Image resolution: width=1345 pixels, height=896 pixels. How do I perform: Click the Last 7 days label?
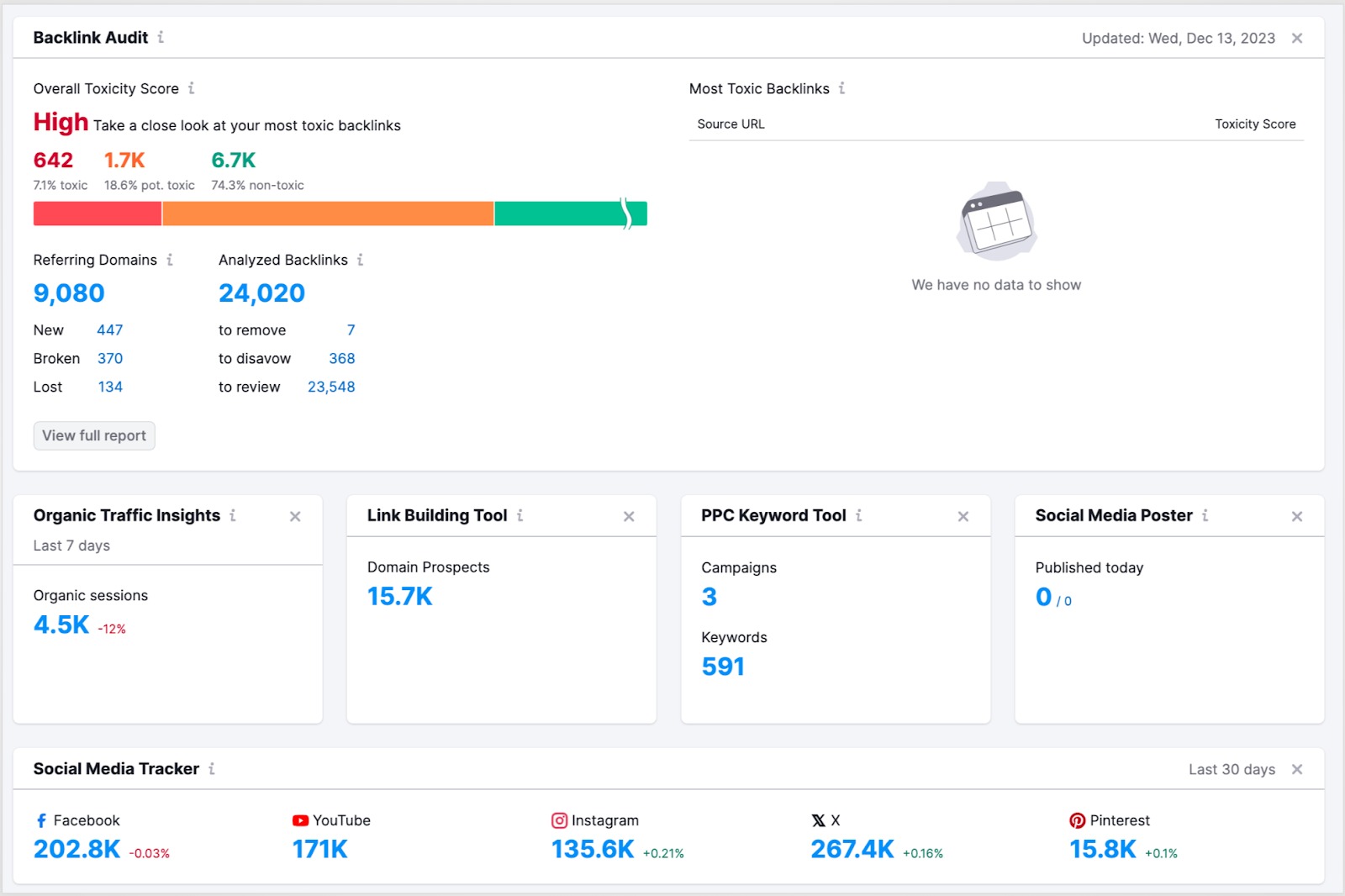pos(71,546)
